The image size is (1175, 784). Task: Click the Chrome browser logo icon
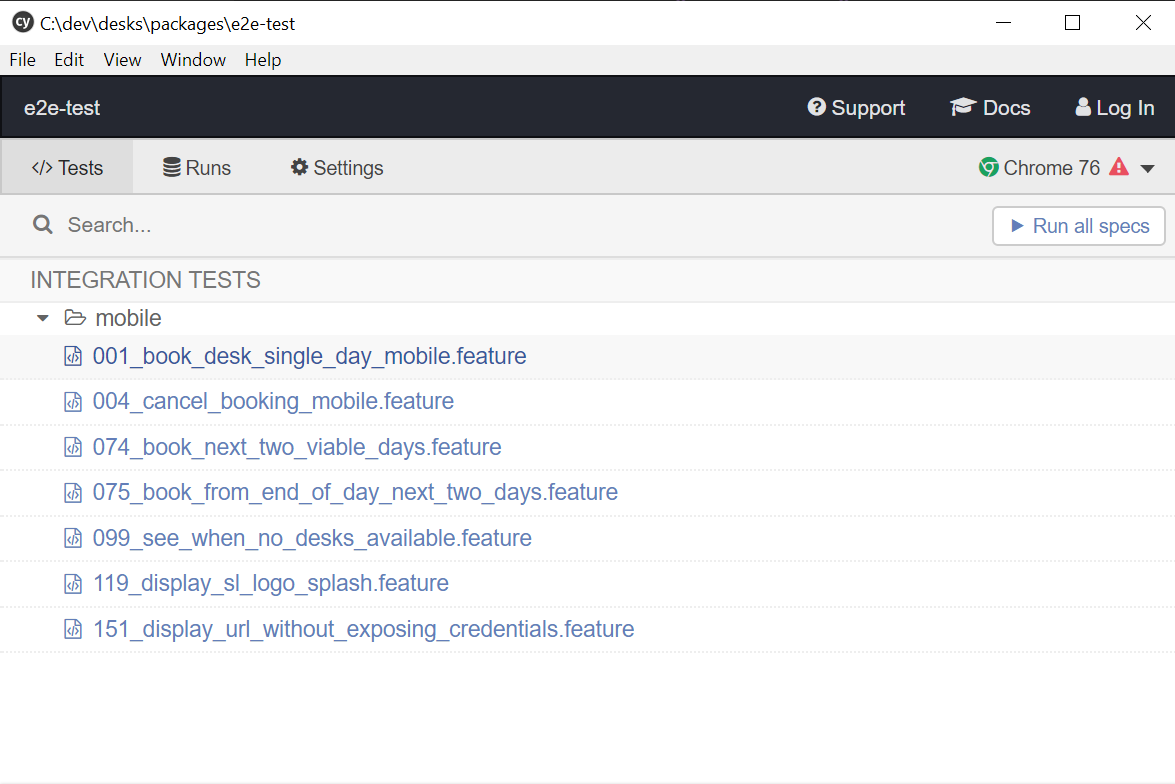pyautogui.click(x=989, y=168)
